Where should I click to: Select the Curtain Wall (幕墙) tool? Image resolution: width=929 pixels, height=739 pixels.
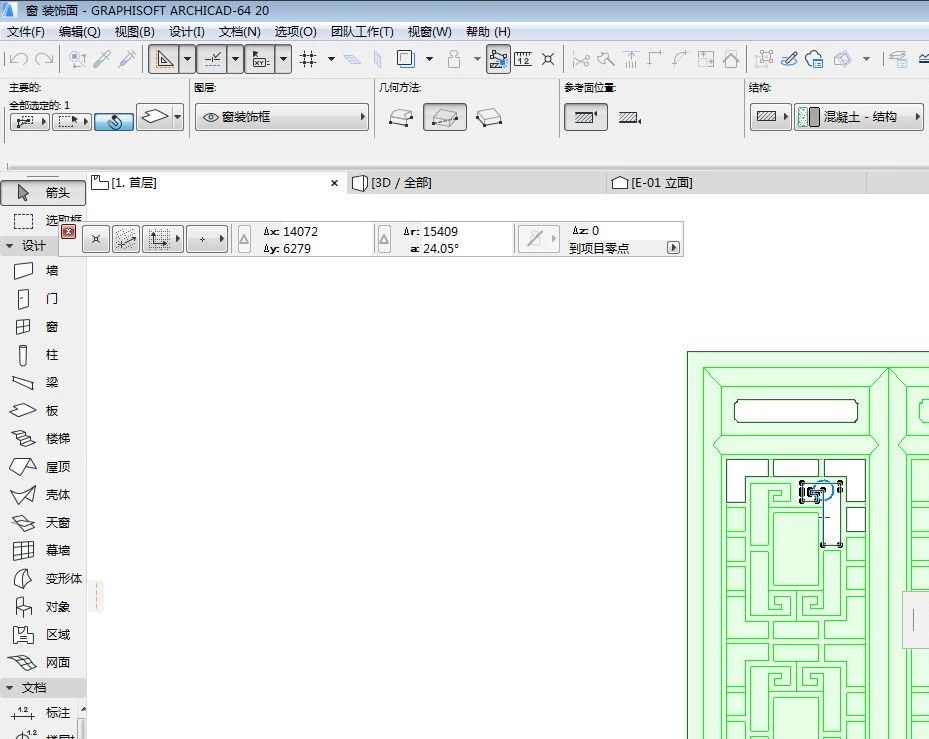pos(41,551)
